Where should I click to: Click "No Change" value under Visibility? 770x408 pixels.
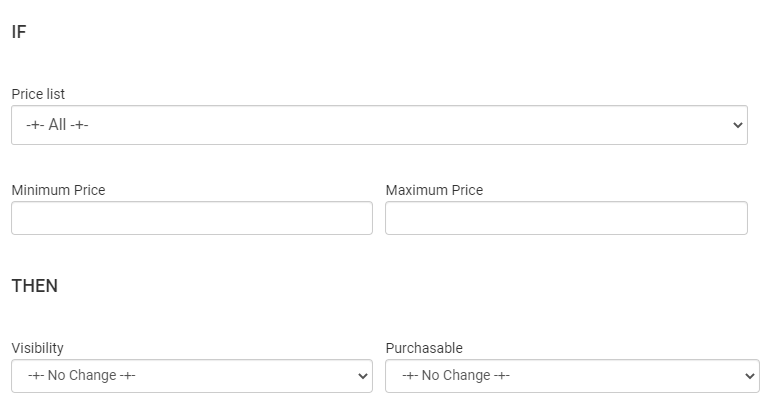click(83, 376)
